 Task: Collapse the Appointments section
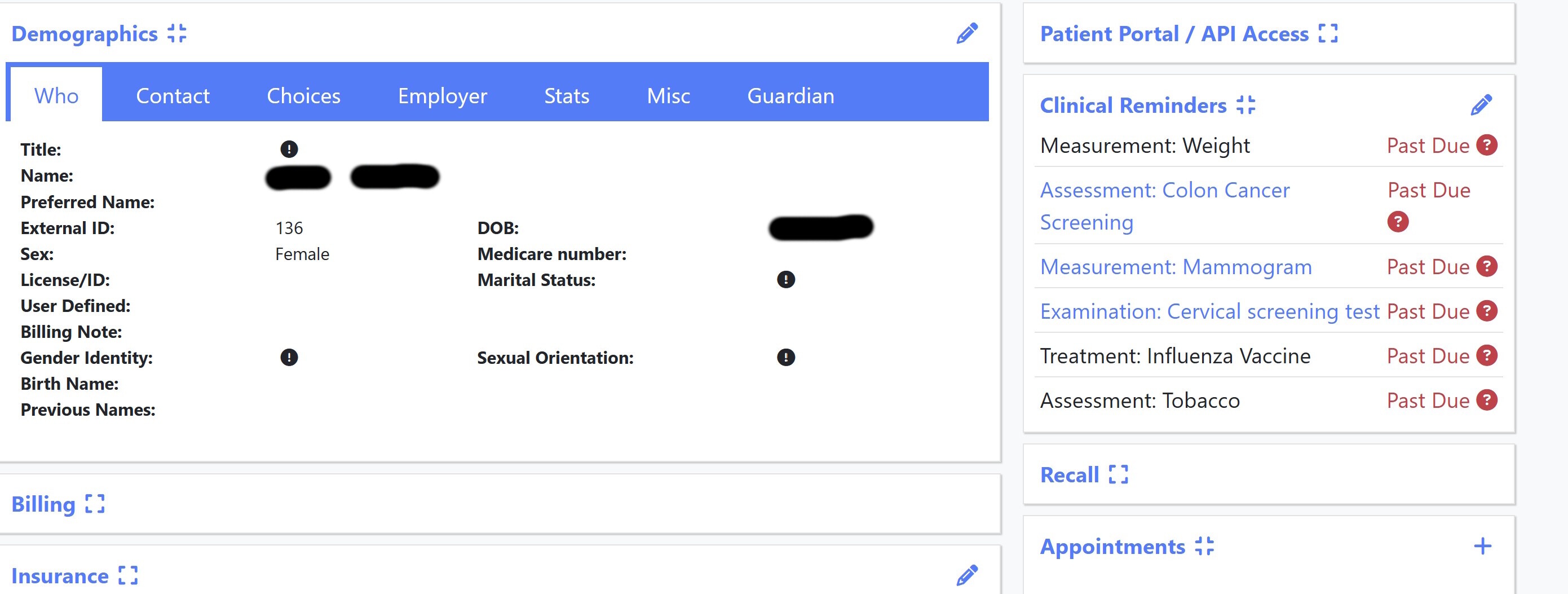(x=1204, y=546)
